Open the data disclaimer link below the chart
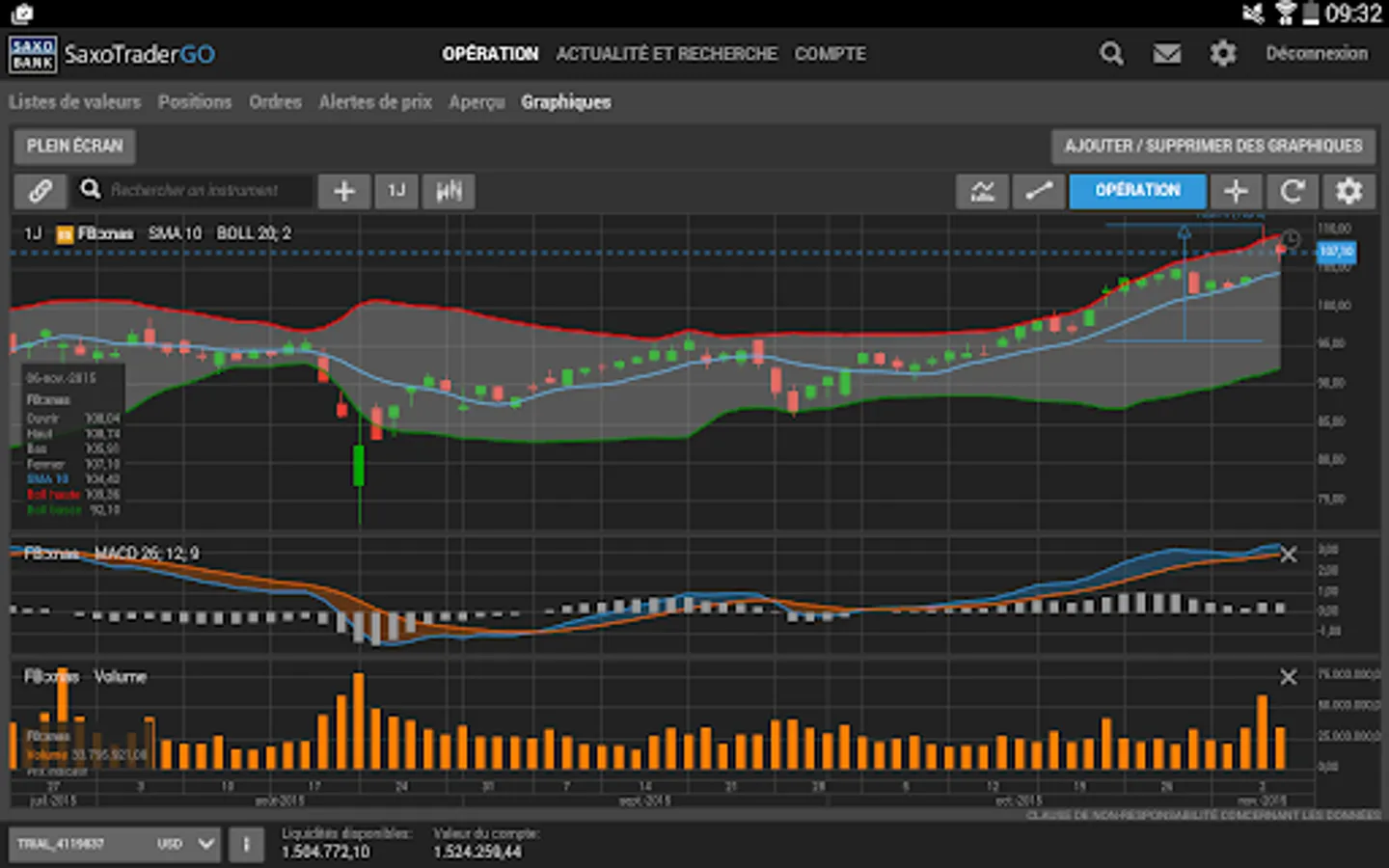Screen dimensions: 1389x868 click(x=1203, y=816)
